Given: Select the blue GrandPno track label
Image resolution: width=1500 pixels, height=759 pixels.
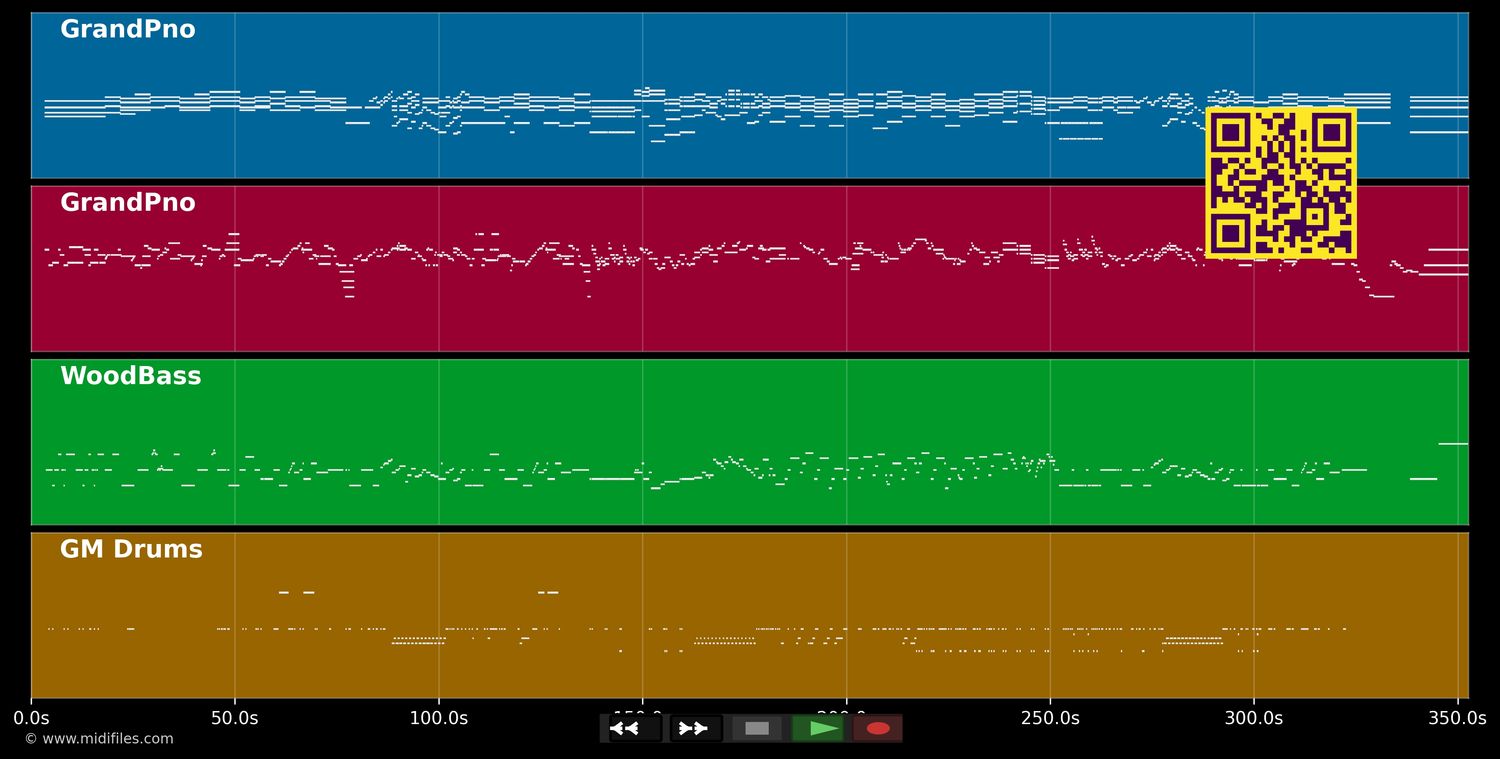Looking at the screenshot, I should pyautogui.click(x=127, y=30).
